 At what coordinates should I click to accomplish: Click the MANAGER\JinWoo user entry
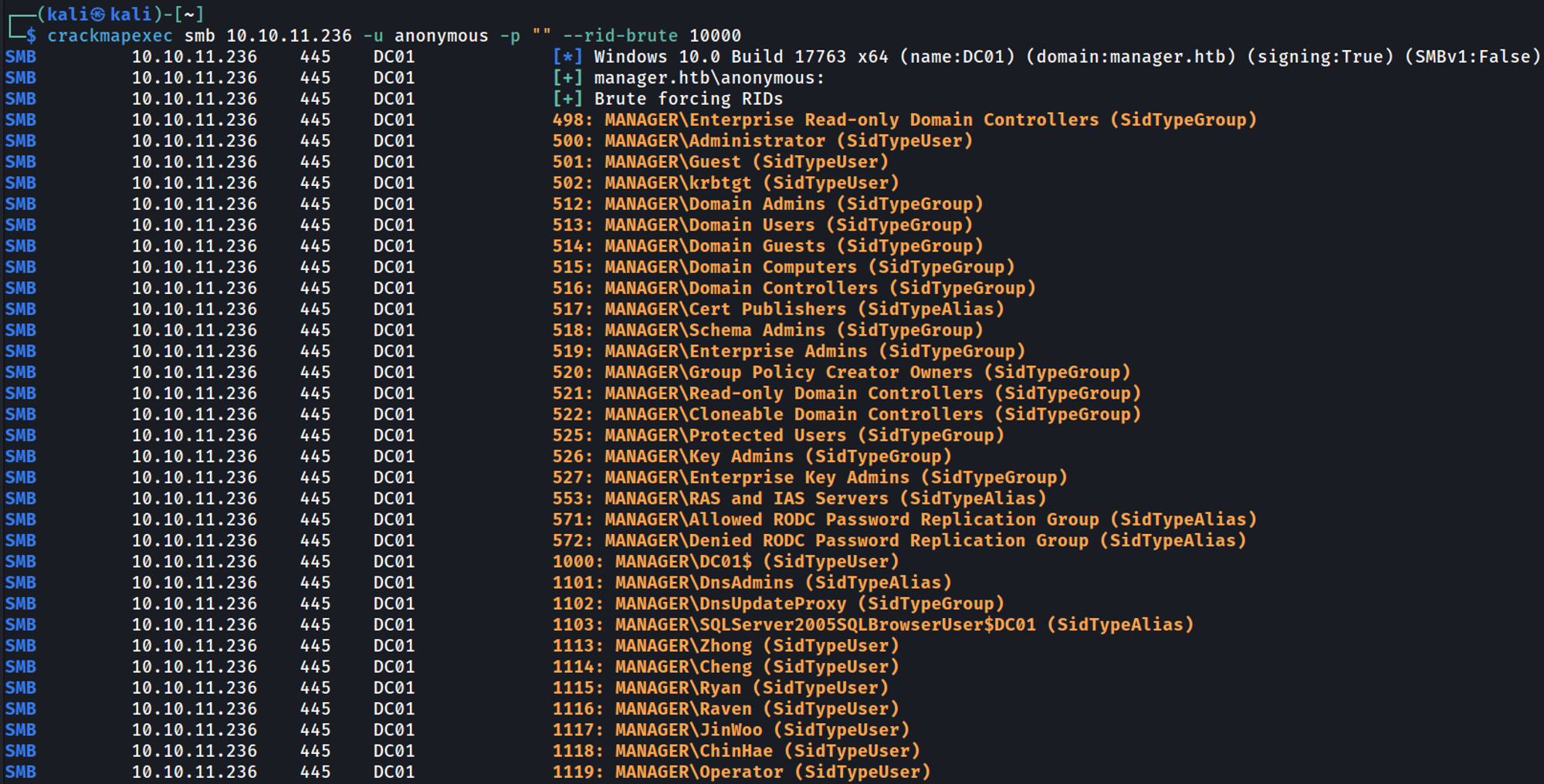pos(688,730)
